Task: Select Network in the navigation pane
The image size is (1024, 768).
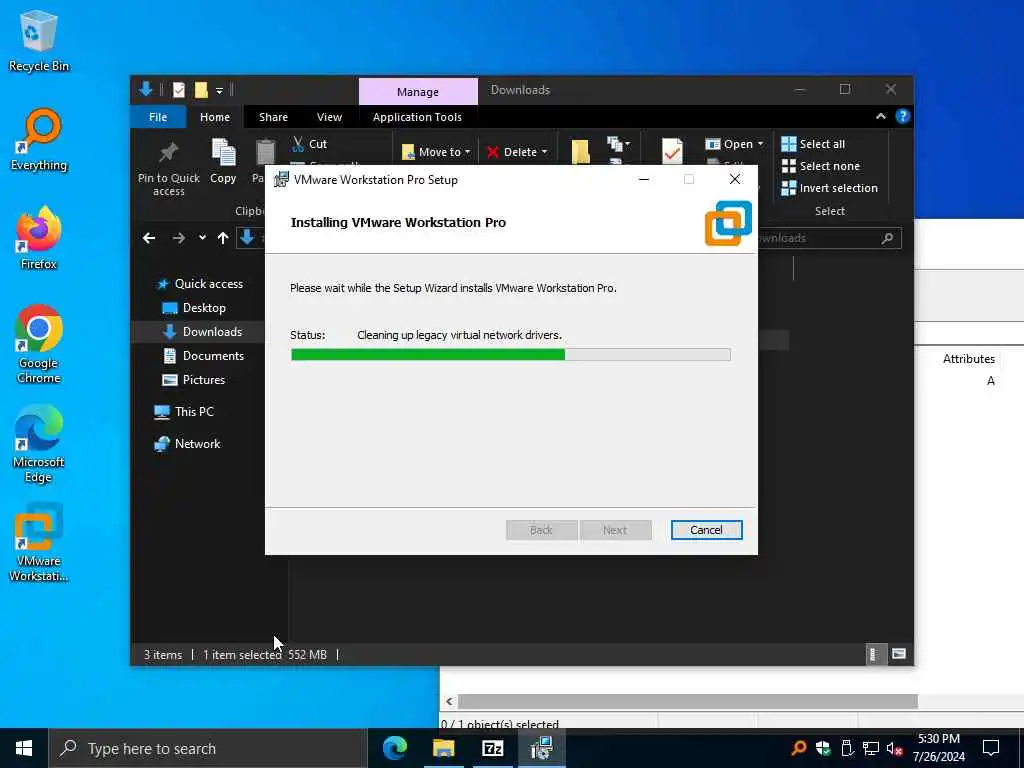Action: point(187,444)
